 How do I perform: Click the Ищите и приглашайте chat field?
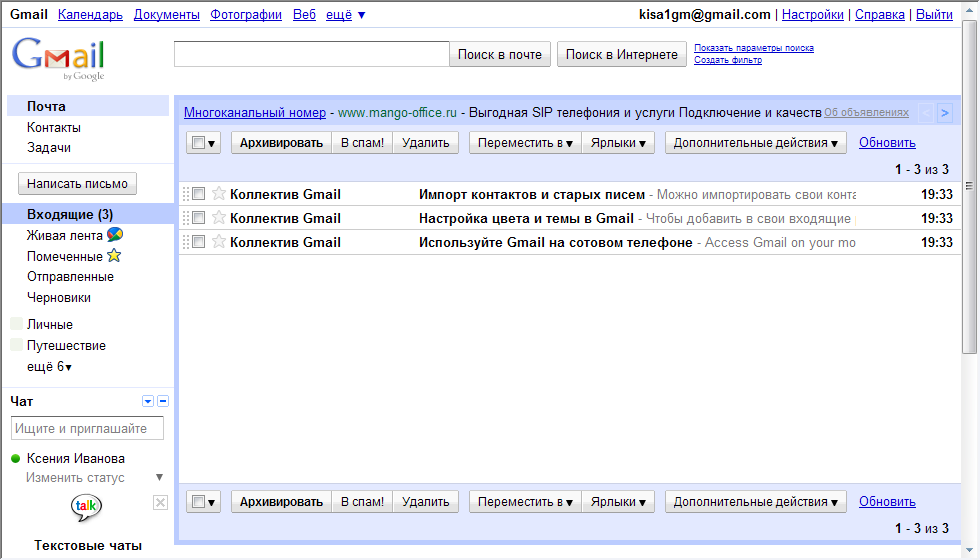(88, 428)
